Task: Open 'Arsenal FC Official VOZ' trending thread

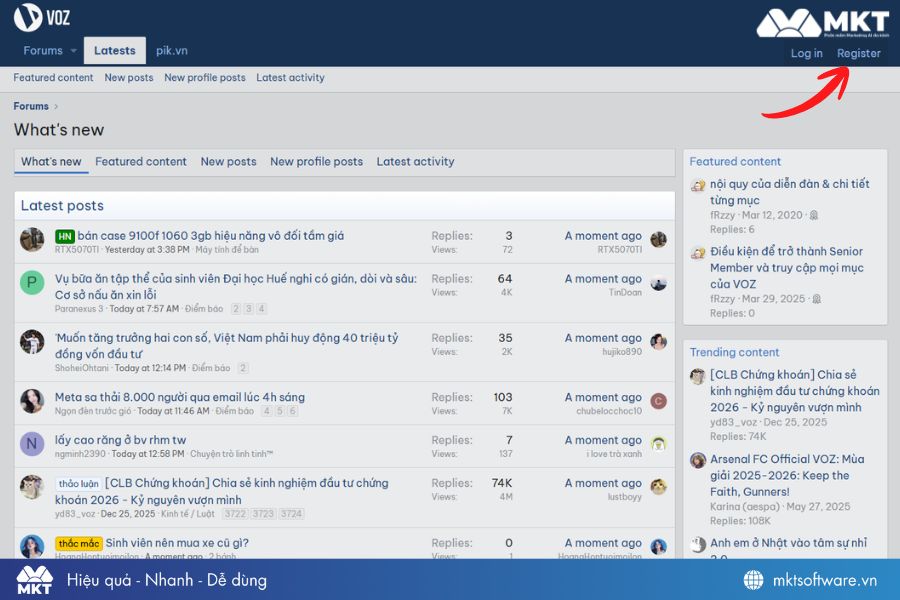Action: 787,475
